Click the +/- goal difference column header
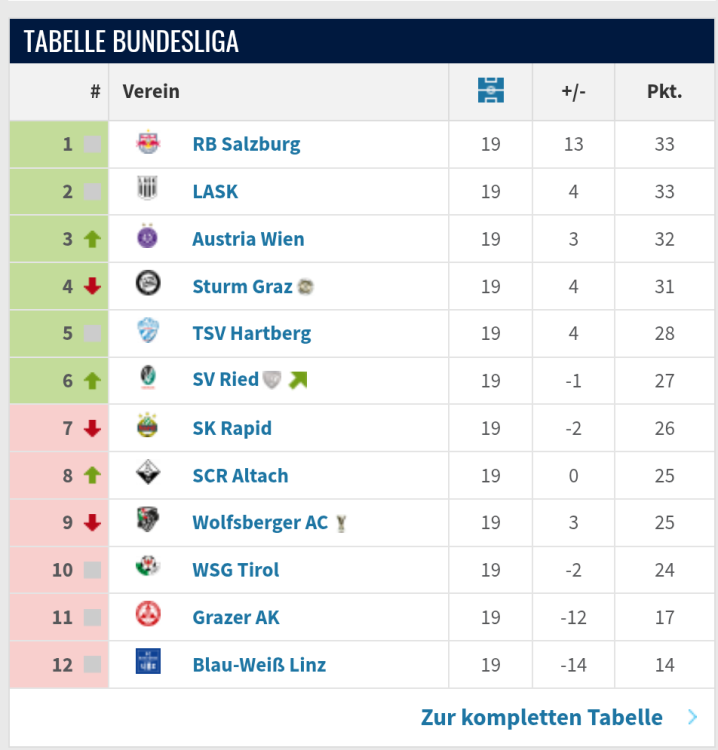The width and height of the screenshot is (718, 750). [573, 91]
